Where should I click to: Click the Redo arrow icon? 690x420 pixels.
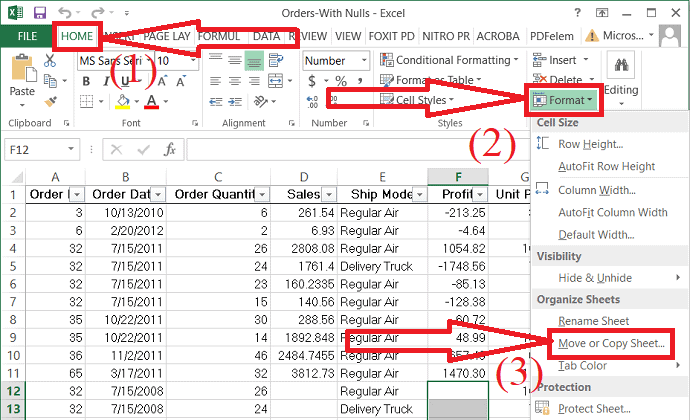98,13
